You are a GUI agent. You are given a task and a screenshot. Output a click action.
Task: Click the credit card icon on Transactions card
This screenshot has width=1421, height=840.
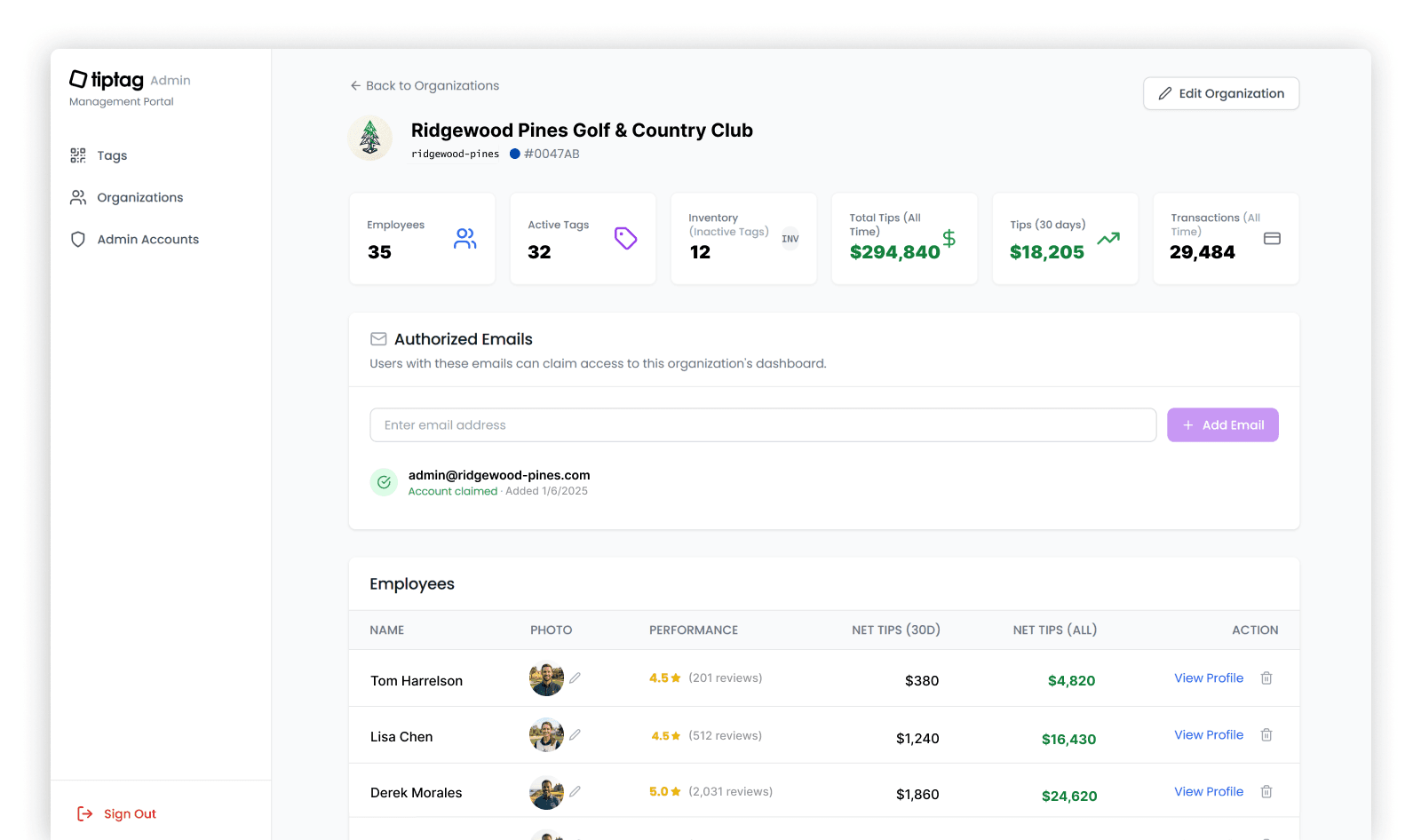(1272, 238)
